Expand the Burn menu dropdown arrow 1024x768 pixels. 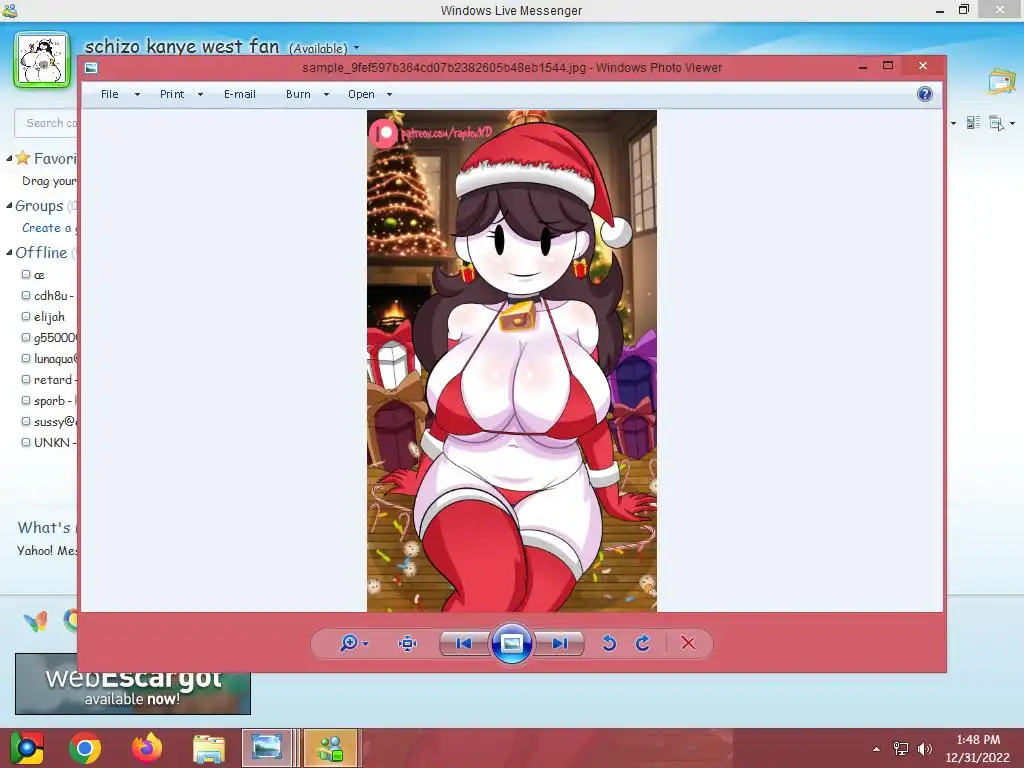pos(327,95)
